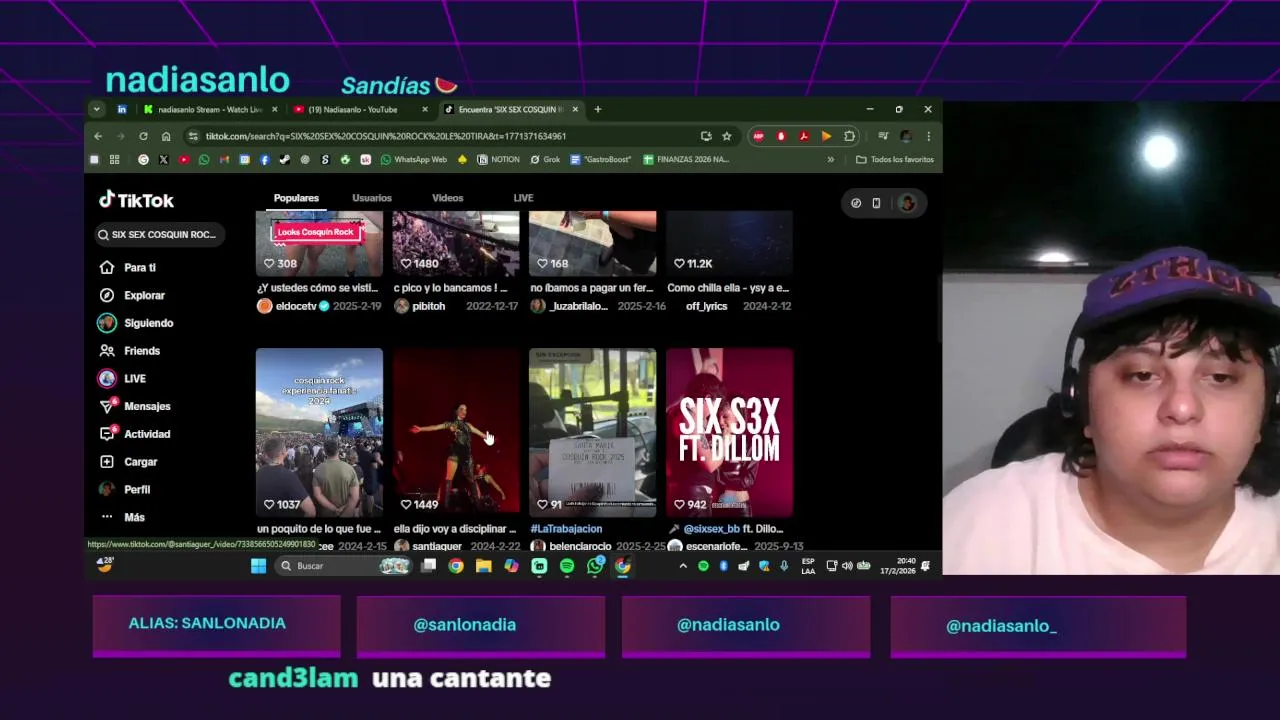This screenshot has height=720, width=1280.
Task: Switch to the Usuarios tab
Action: (371, 198)
